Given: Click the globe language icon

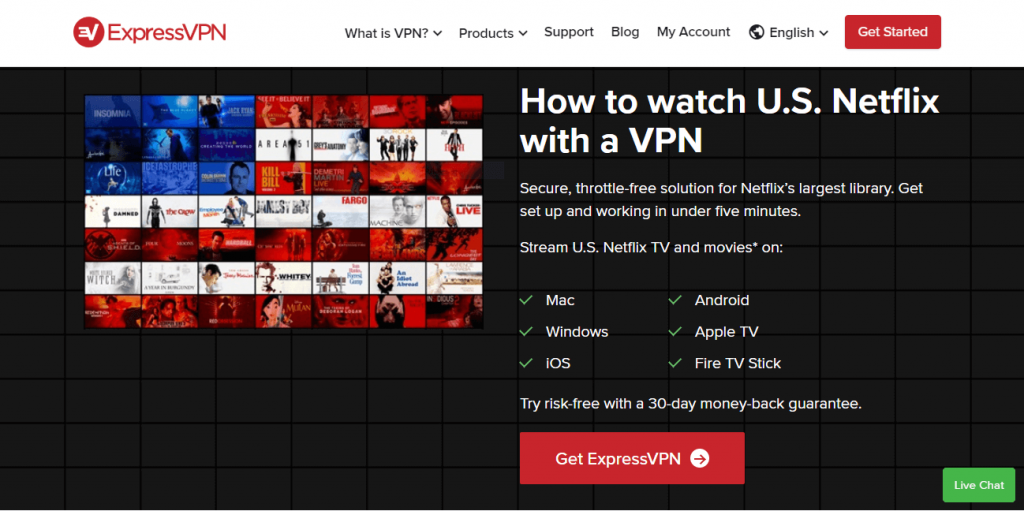Looking at the screenshot, I should [x=756, y=32].
